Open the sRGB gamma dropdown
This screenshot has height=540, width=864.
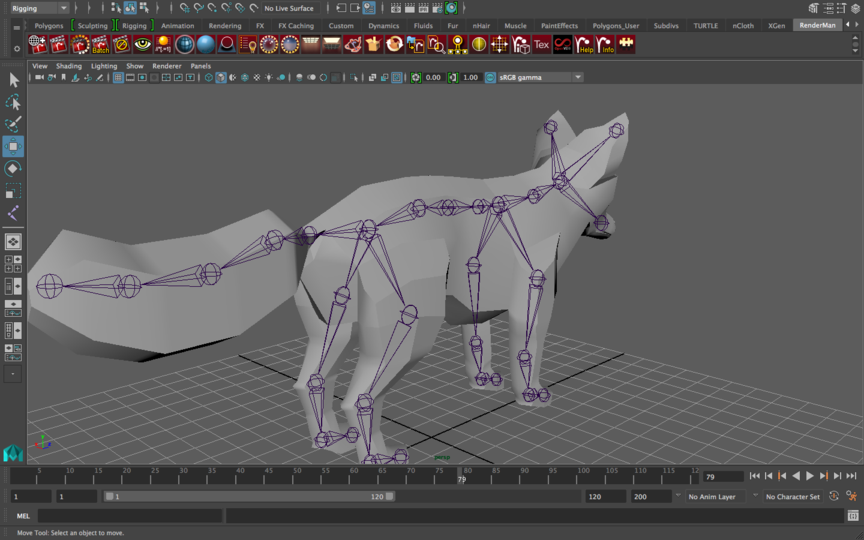540,78
